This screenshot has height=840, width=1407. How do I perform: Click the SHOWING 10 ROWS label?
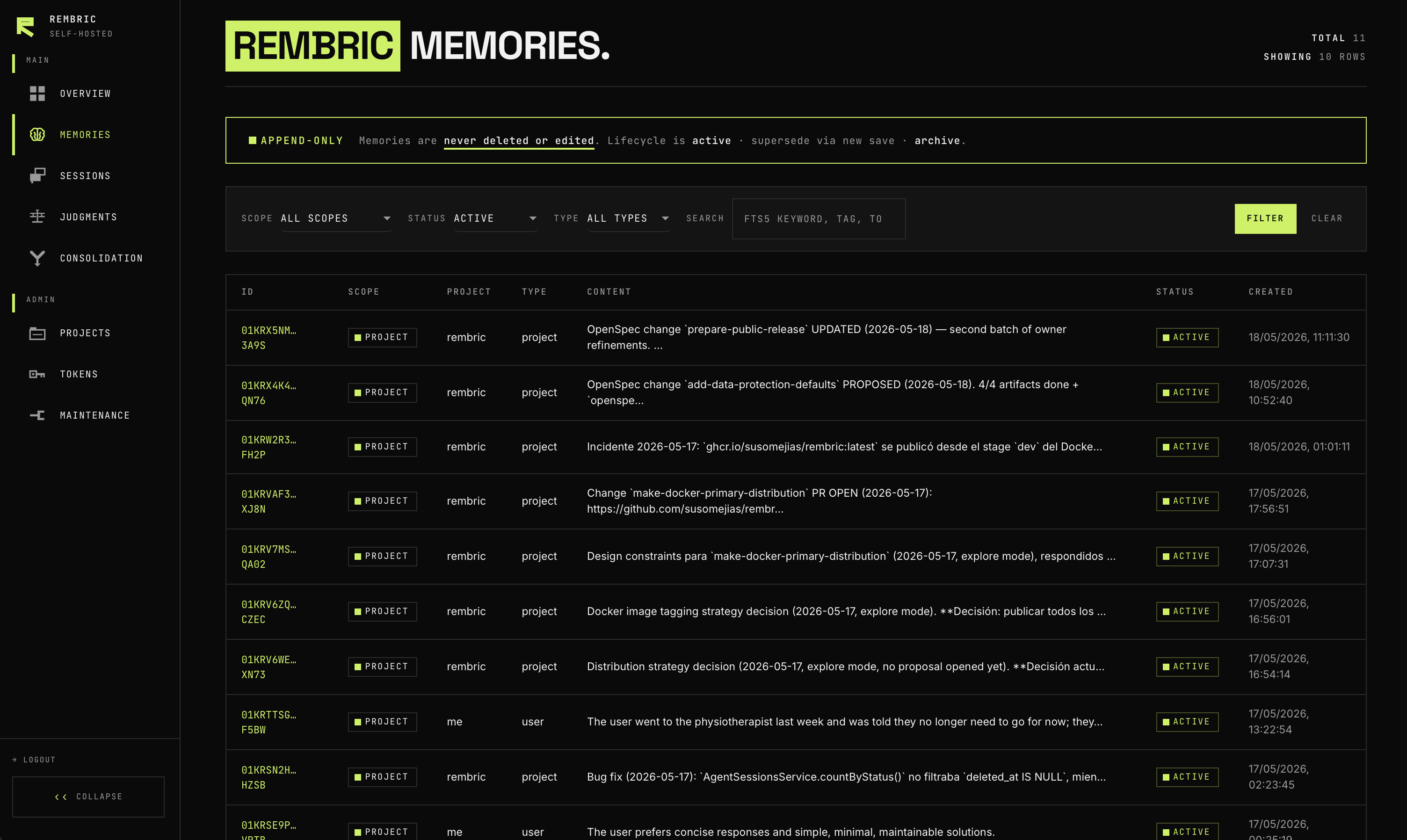tap(1314, 57)
